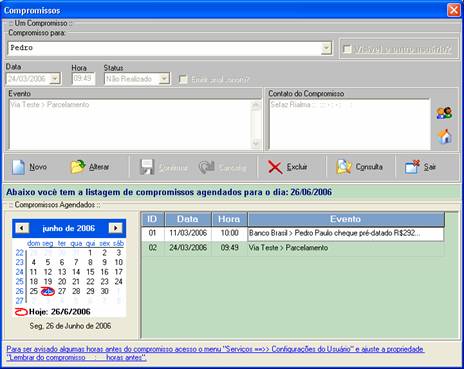The width and height of the screenshot is (464, 369).
Task: Click 'Hoje: 26/6/2006' today label
Action: pyautogui.click(x=60, y=312)
